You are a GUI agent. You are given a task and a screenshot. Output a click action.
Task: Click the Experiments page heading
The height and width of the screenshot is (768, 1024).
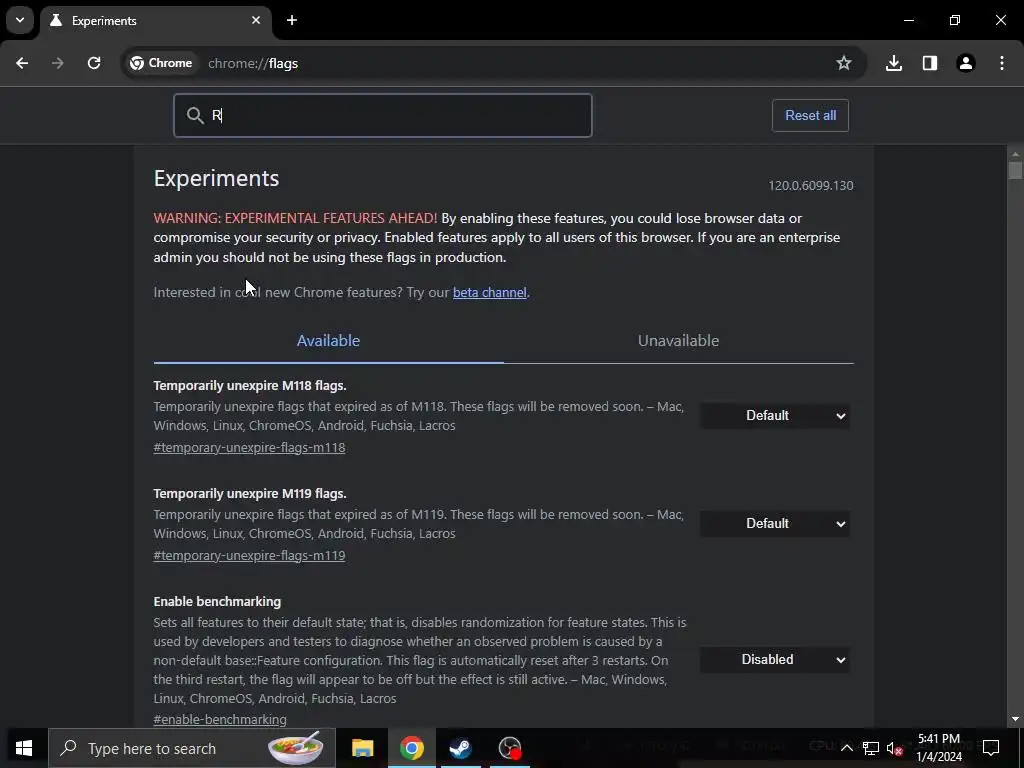coord(216,178)
